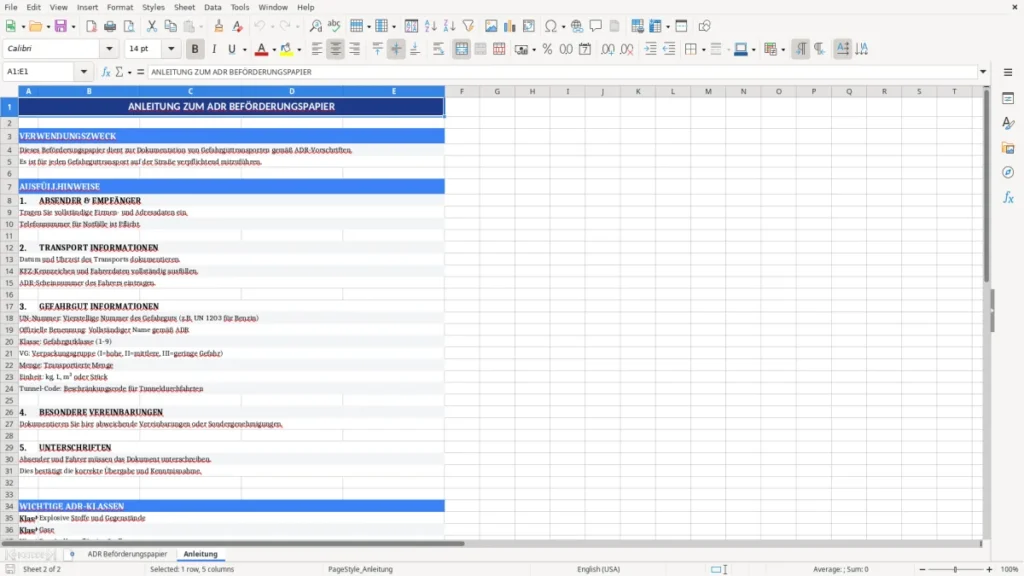Open the Open document dropdown arrow
The height and width of the screenshot is (576, 1024).
coord(48,27)
